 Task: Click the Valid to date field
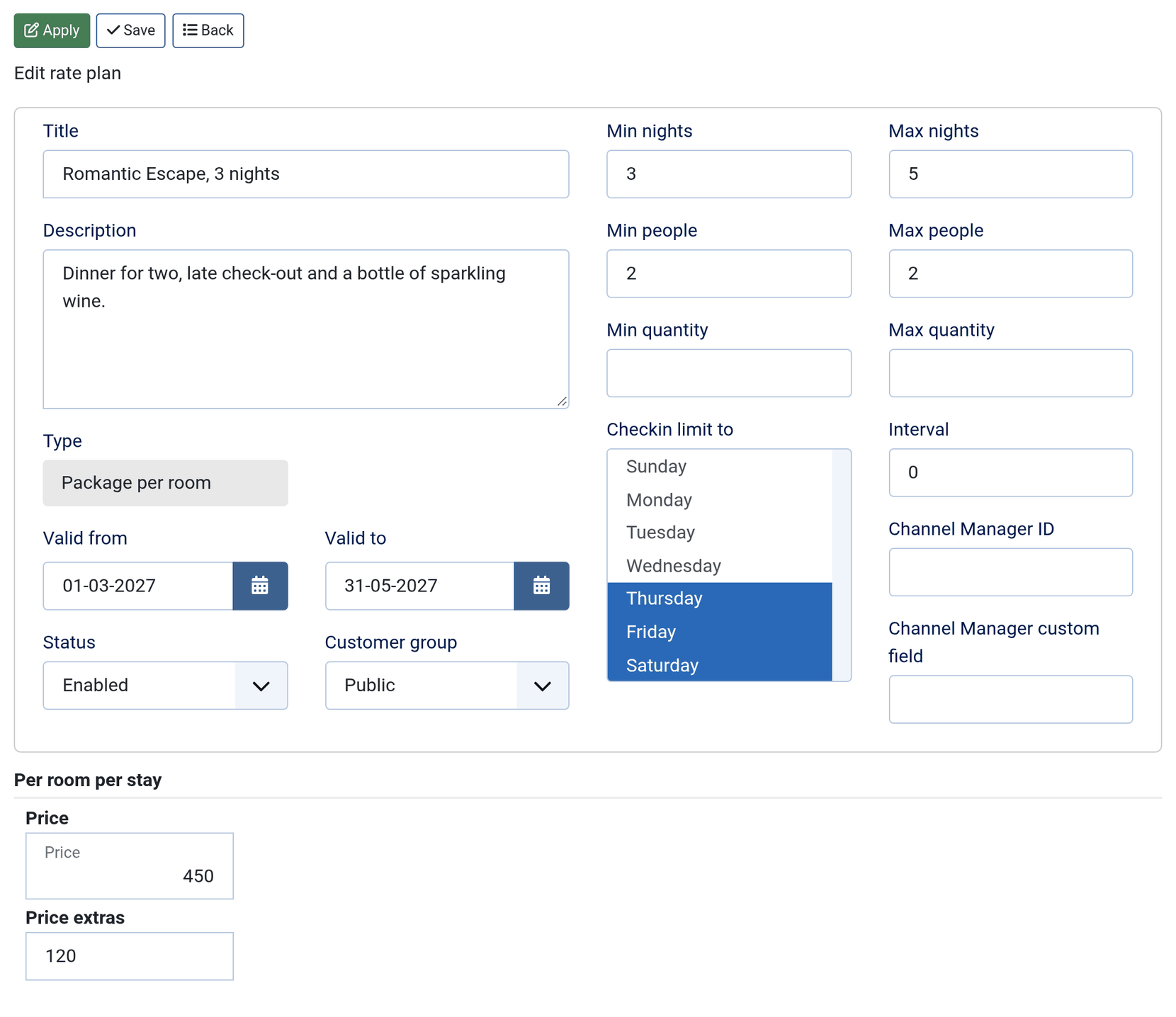(x=419, y=586)
